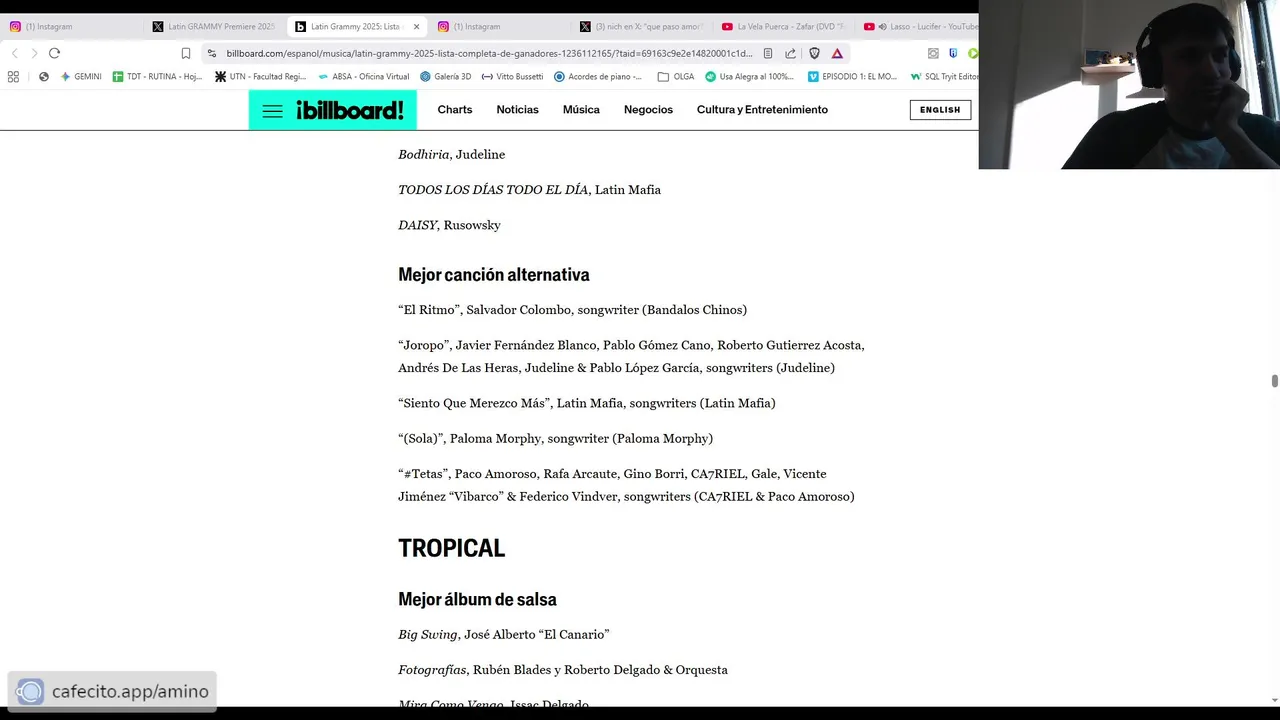Click the Mejor canción alternativa heading

[x=494, y=274]
